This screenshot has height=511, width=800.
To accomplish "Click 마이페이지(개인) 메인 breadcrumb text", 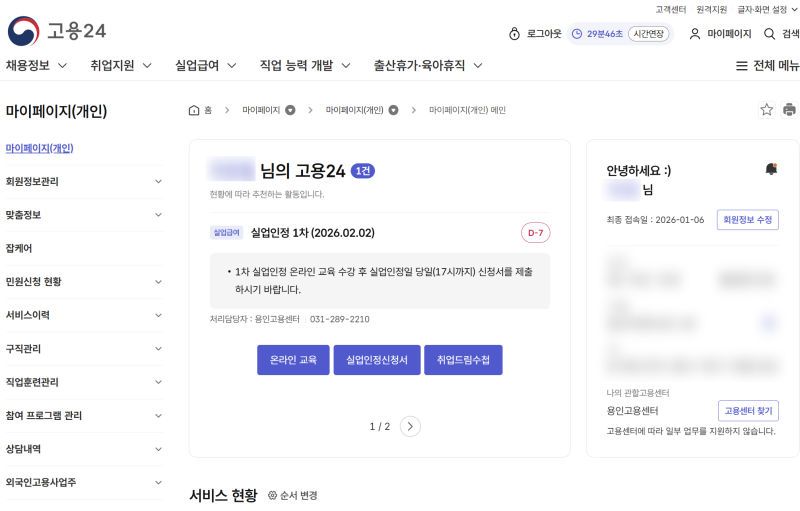I will coord(467,110).
